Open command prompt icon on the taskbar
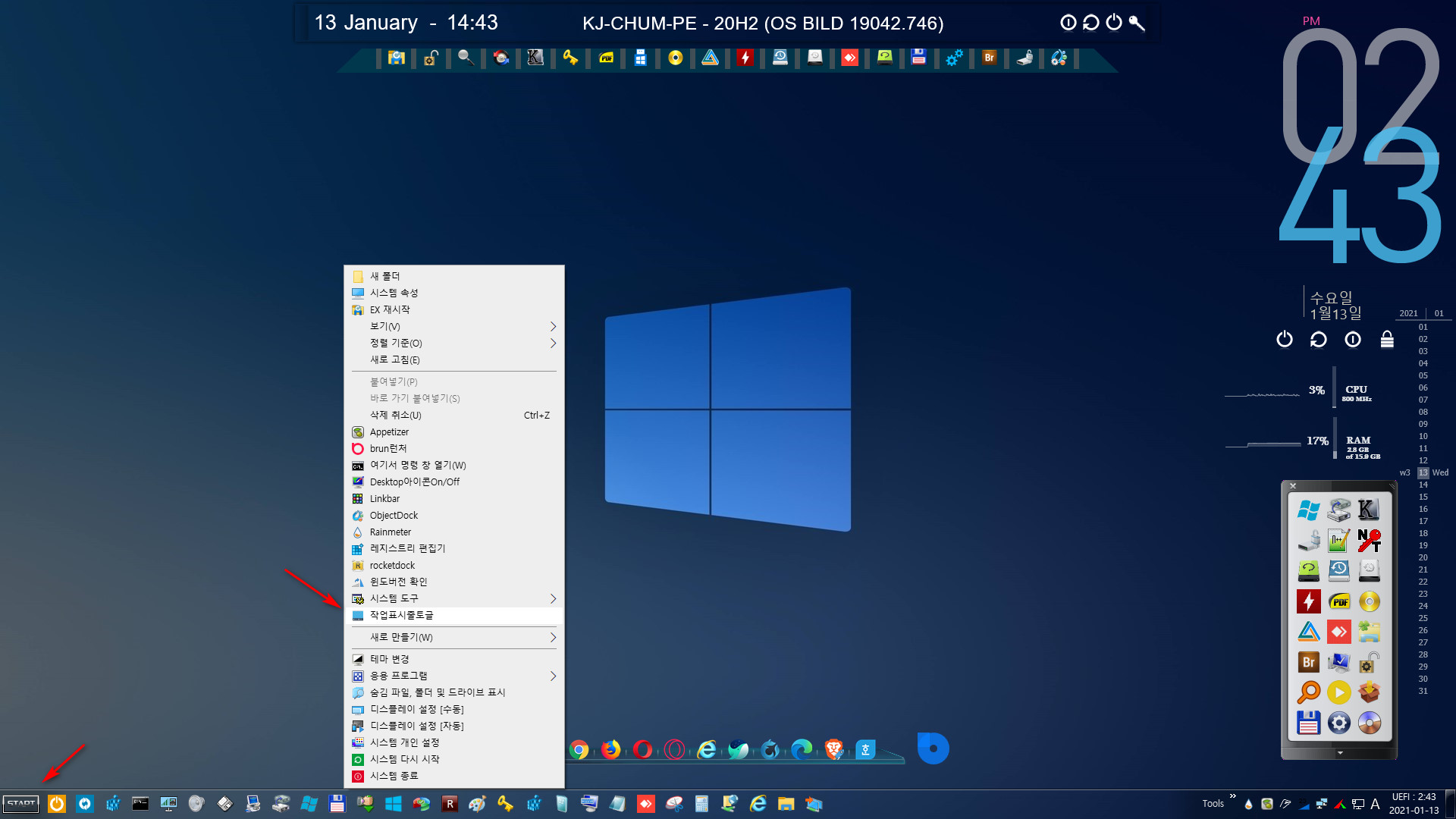 pyautogui.click(x=140, y=804)
